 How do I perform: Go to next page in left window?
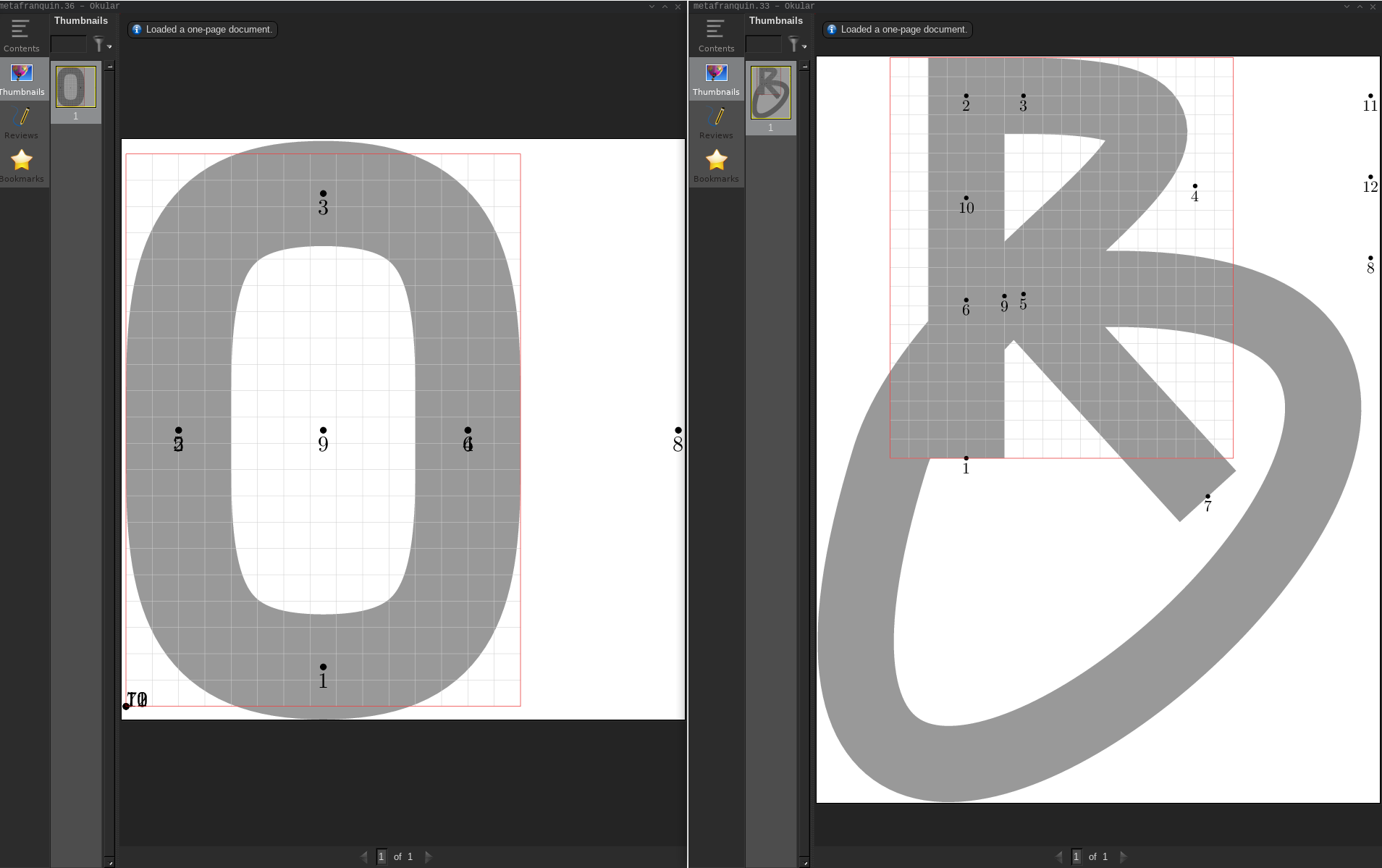(x=429, y=856)
